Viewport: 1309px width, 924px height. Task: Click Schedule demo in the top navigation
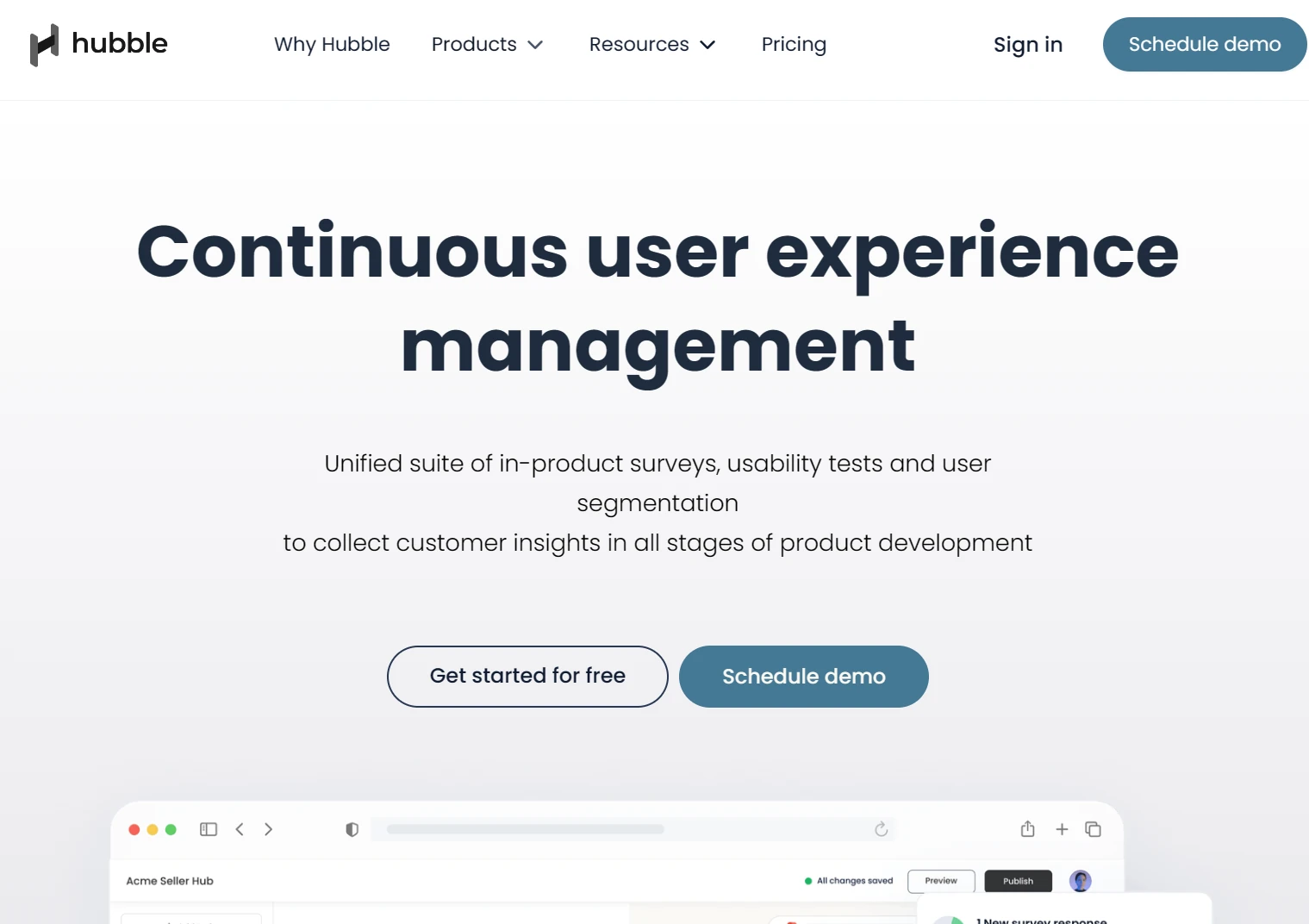(x=1204, y=45)
